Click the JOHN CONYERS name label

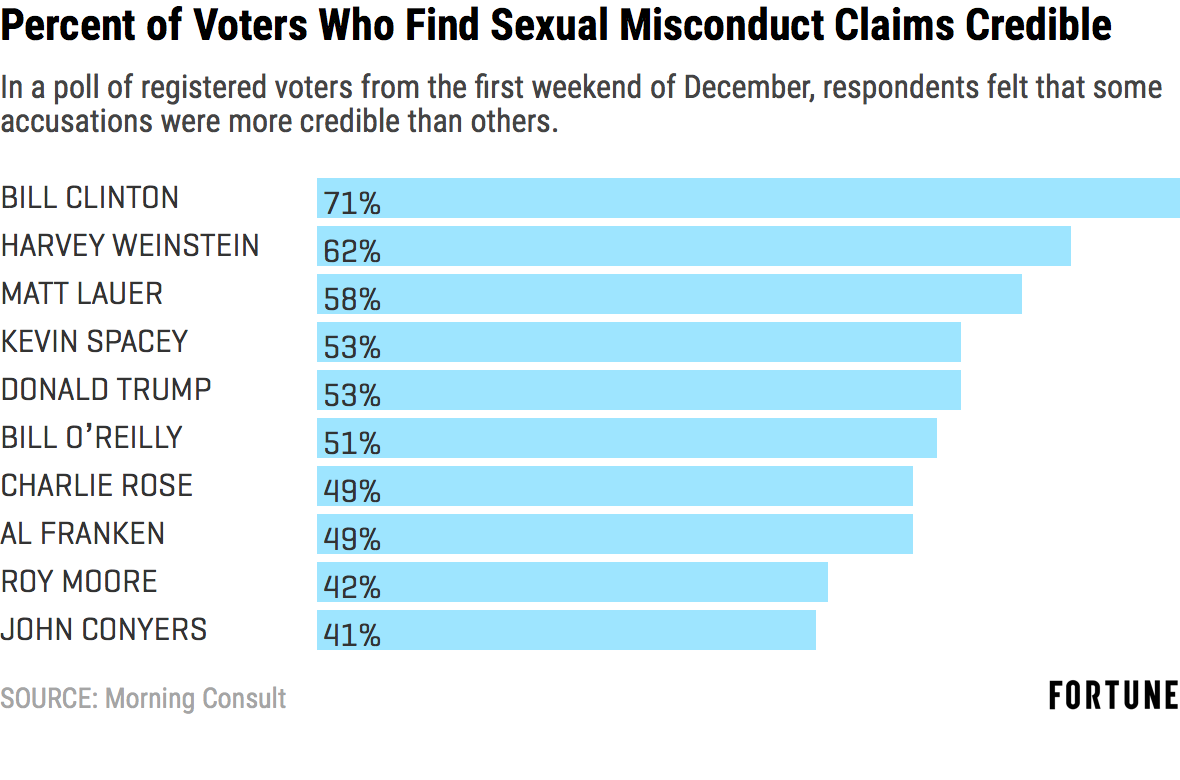coord(104,629)
